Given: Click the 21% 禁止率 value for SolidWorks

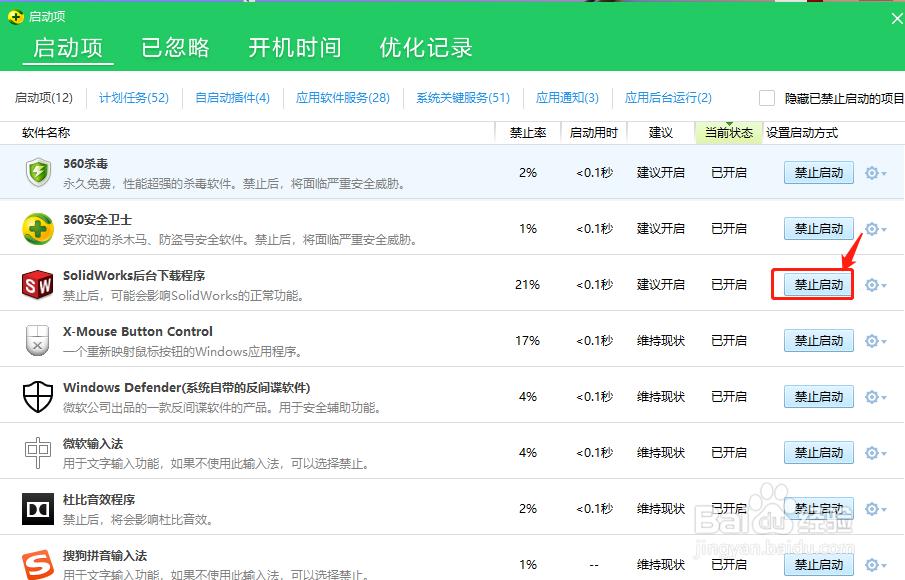Looking at the screenshot, I should click(528, 285).
